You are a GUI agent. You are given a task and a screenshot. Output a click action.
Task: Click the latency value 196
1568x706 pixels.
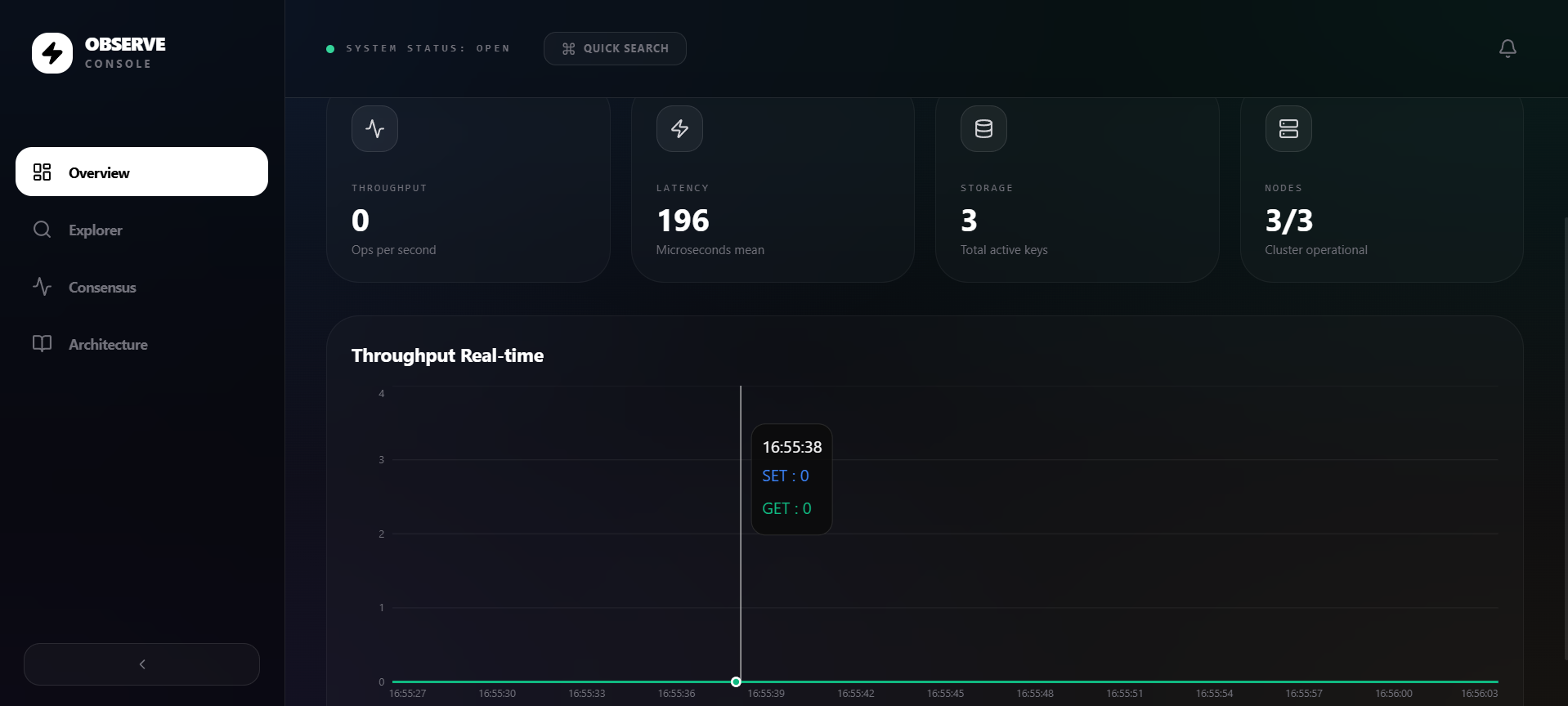pos(683,221)
